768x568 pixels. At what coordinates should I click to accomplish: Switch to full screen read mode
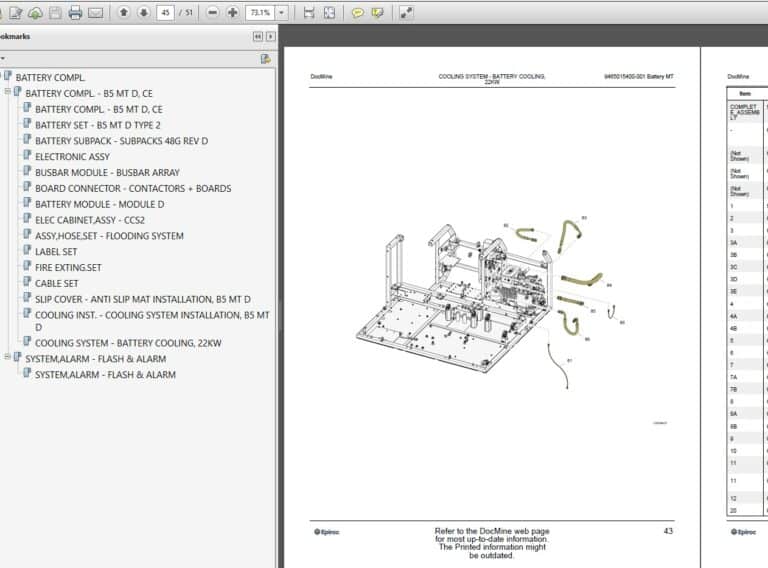point(406,13)
